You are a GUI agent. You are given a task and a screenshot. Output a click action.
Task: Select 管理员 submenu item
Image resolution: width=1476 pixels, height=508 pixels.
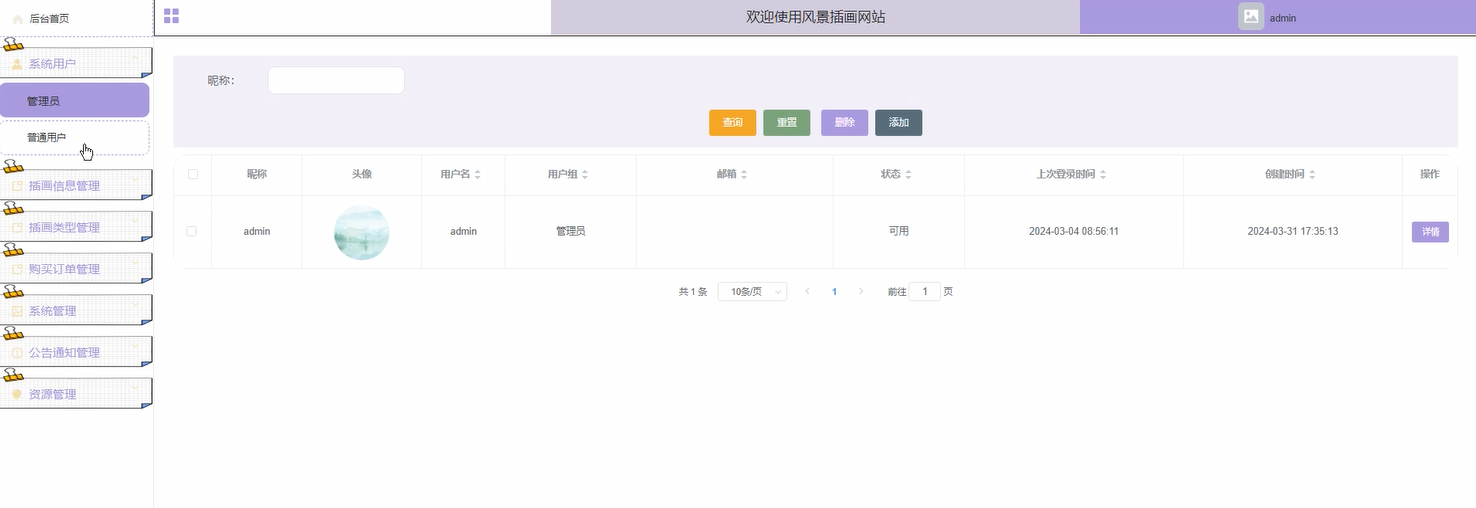(x=75, y=101)
